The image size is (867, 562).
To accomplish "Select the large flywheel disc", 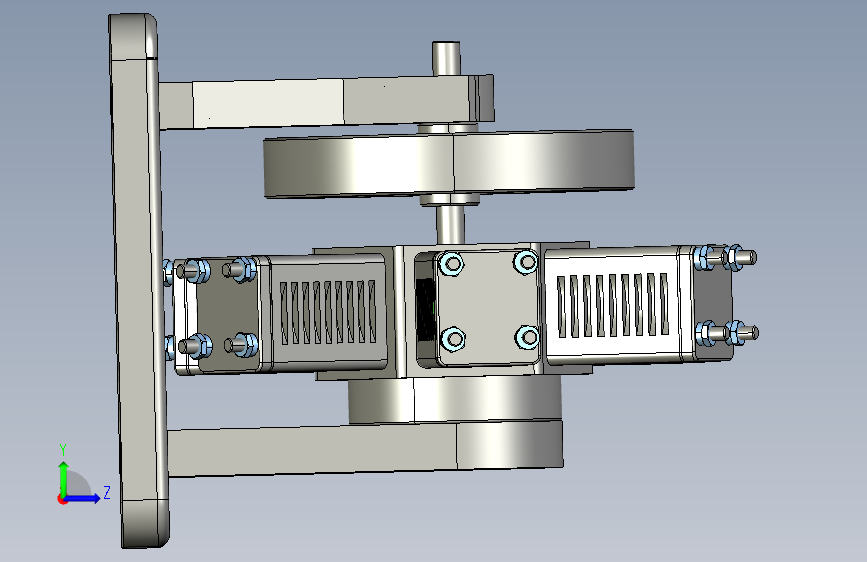I will pyautogui.click(x=449, y=163).
